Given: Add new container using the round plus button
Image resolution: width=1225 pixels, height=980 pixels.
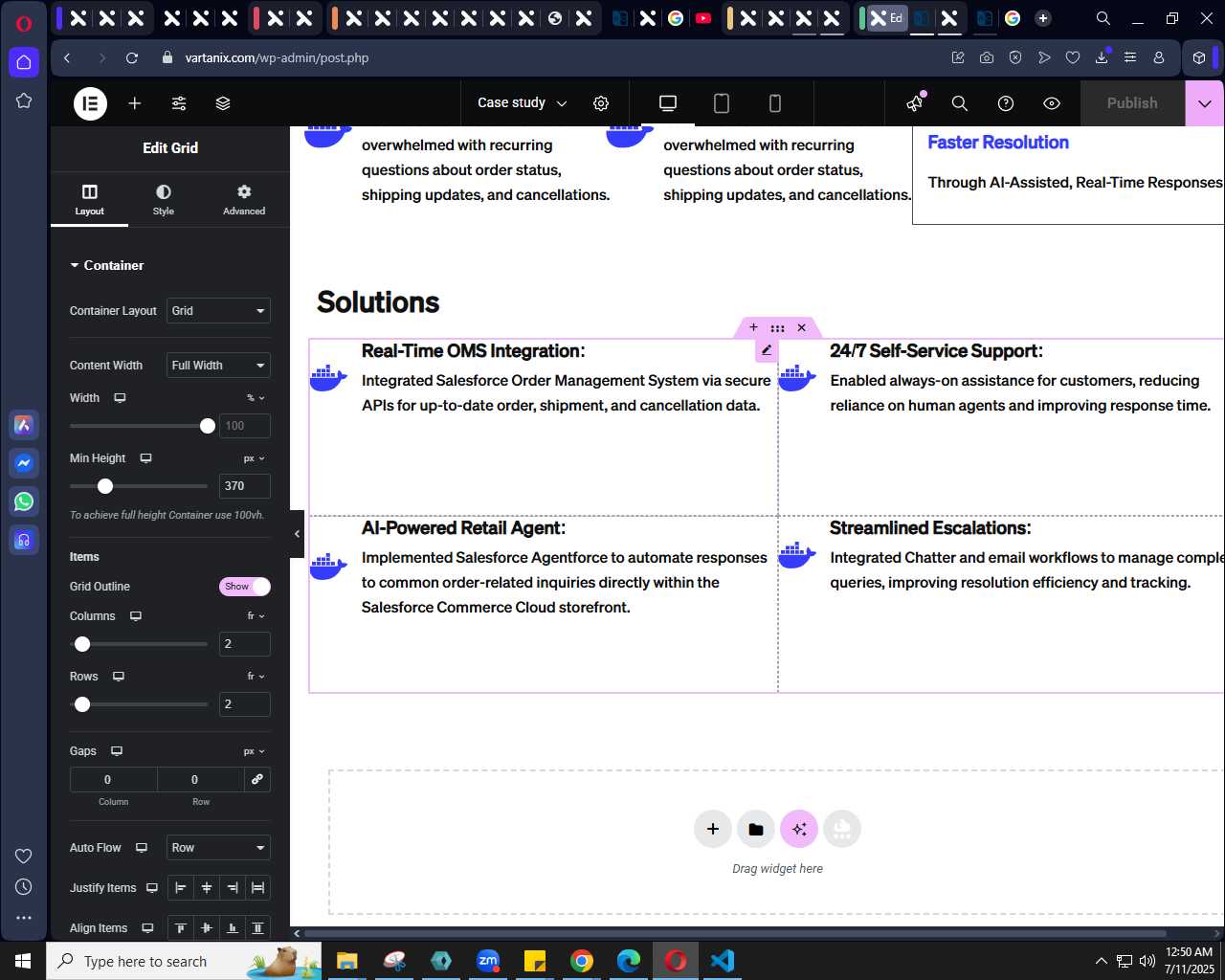Looking at the screenshot, I should (713, 829).
